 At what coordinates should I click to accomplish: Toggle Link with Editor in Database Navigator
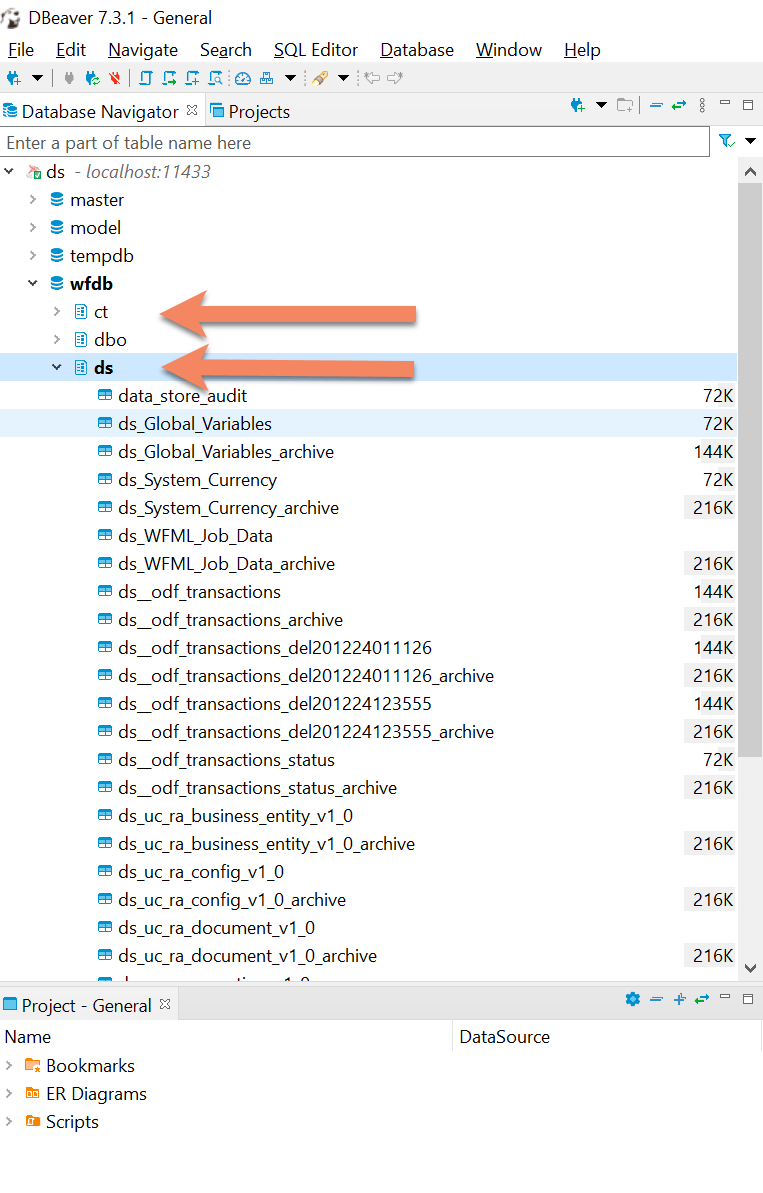click(x=679, y=105)
